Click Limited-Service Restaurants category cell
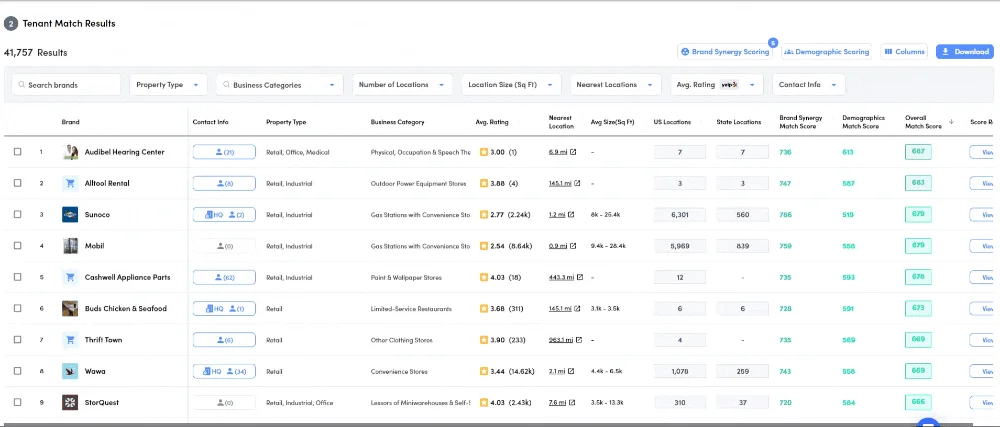Viewport: 1000px width, 427px height. click(411, 308)
